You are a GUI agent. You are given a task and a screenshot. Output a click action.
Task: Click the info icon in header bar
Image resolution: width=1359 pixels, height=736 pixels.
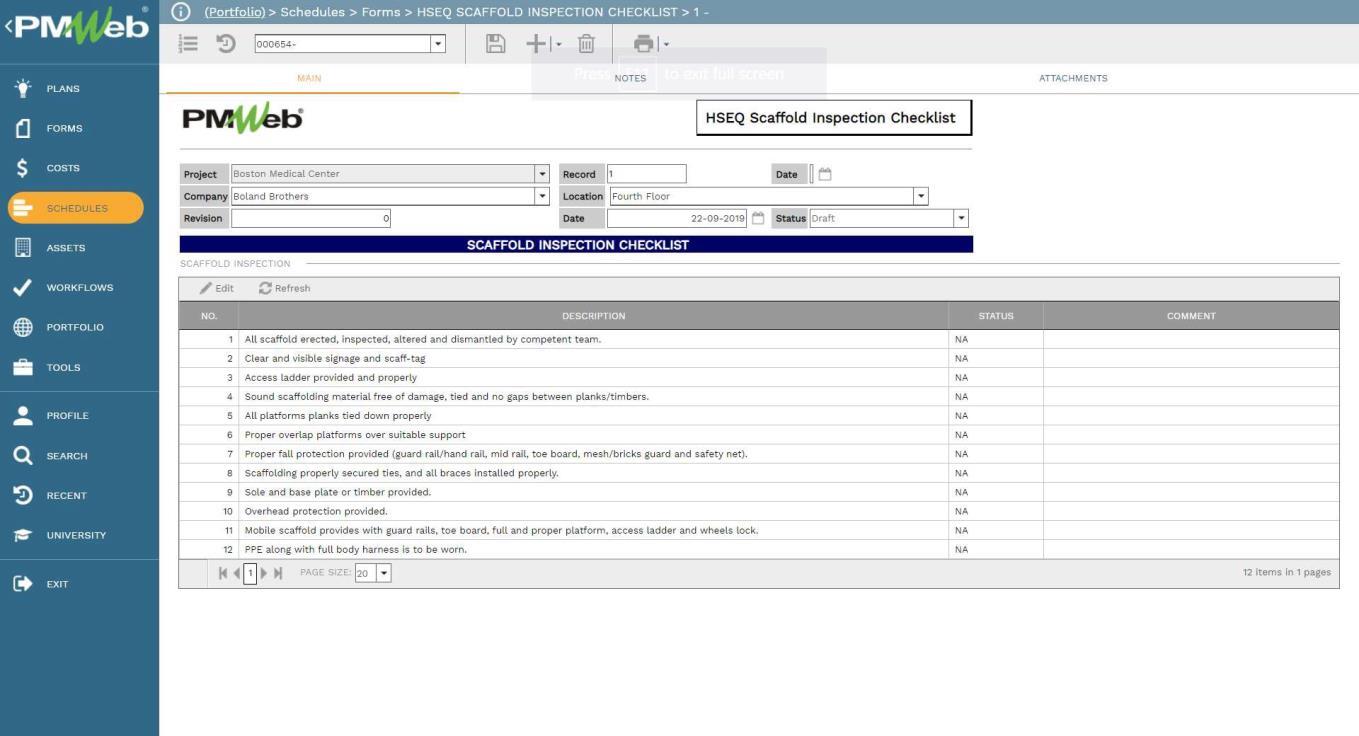coord(180,12)
